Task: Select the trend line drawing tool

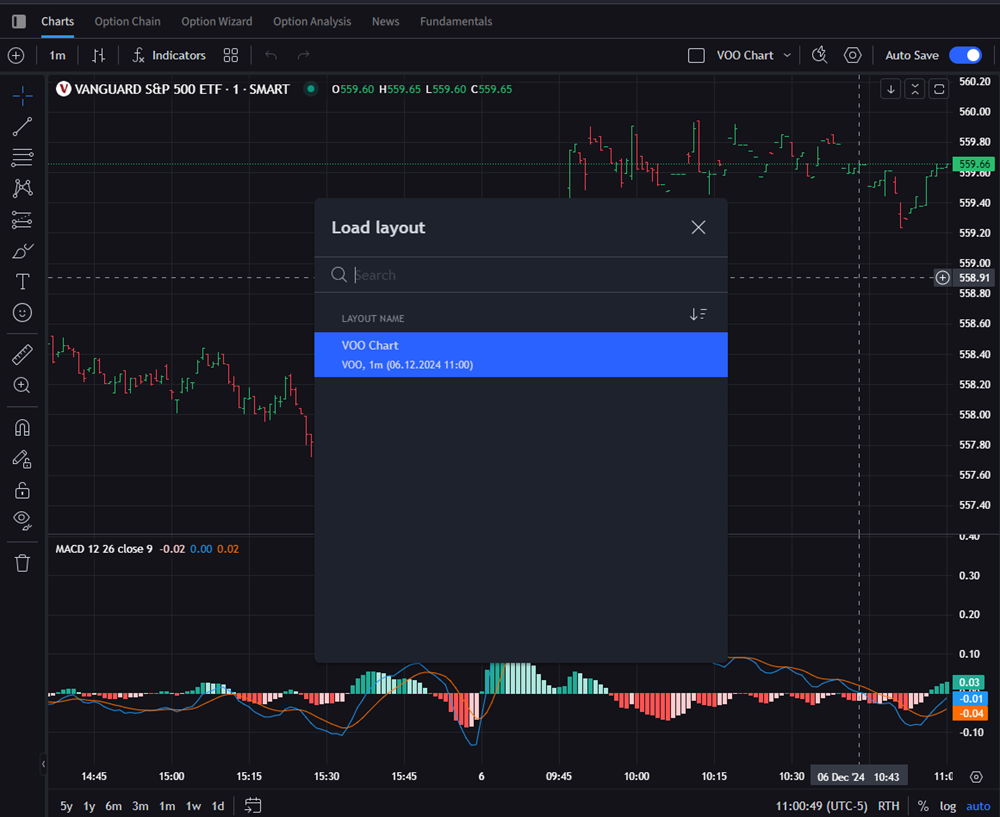Action: (x=22, y=126)
